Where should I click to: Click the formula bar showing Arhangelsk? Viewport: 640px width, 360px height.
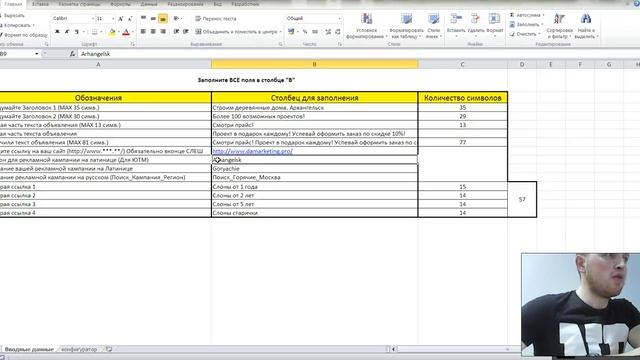[x=359, y=54]
